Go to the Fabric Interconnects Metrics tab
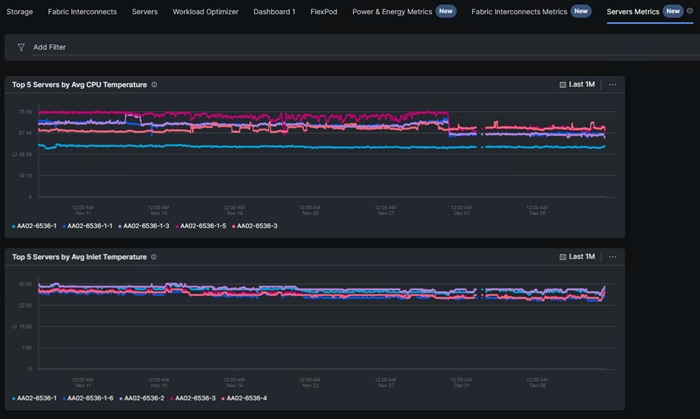The width and height of the screenshot is (700, 419). tap(519, 12)
